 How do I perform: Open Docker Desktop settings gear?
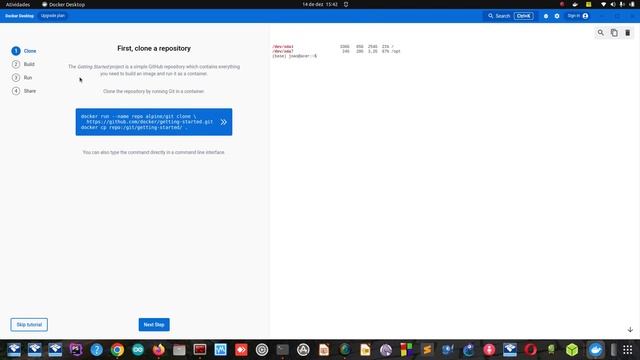(x=557, y=16)
